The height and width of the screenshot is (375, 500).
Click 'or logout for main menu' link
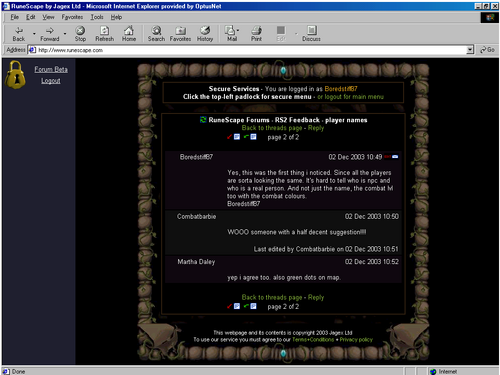(350, 97)
